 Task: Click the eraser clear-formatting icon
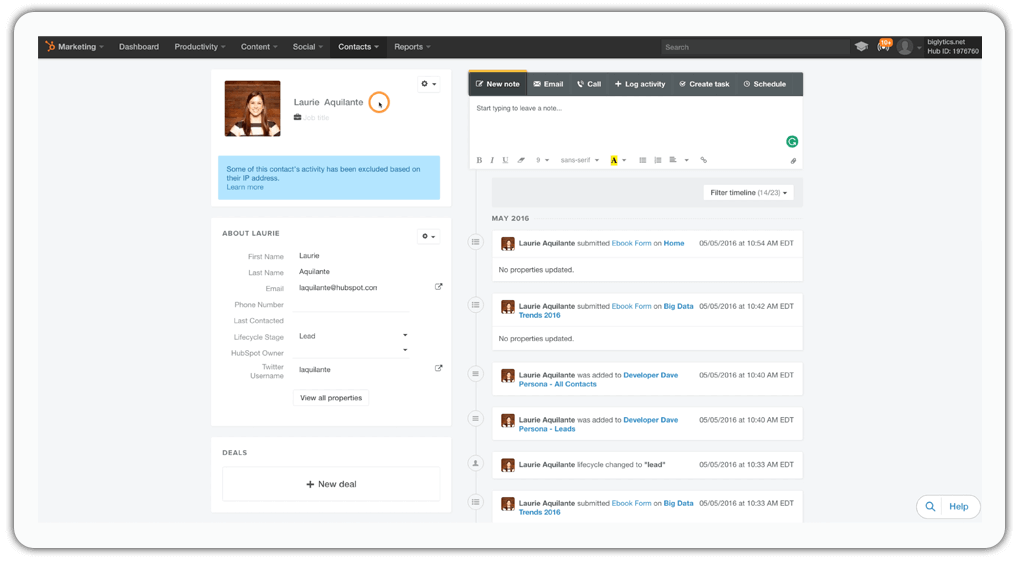521,160
